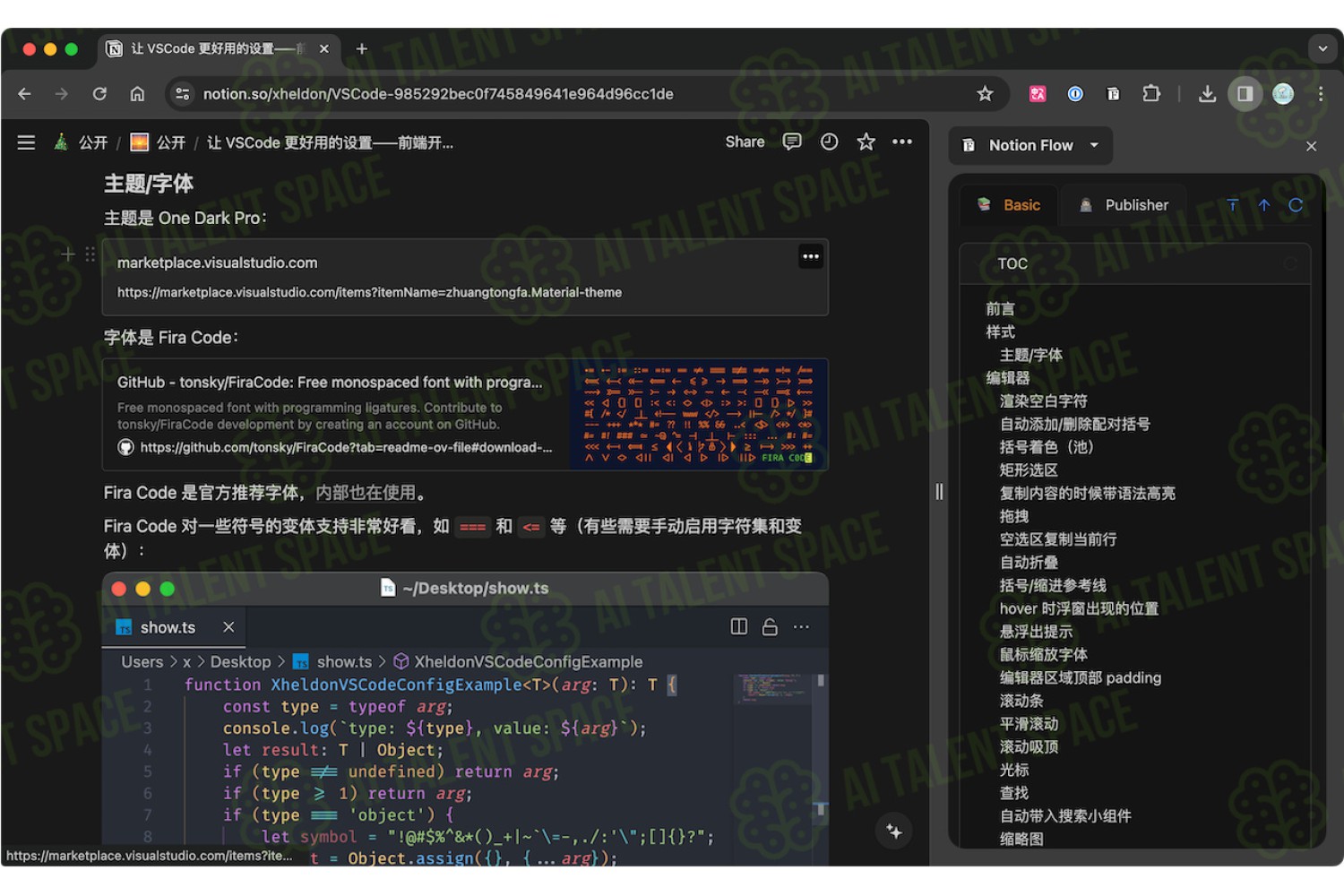The width and height of the screenshot is (1344, 896).
Task: Jump to 矩形选区 in TOC
Action: coord(1029,470)
